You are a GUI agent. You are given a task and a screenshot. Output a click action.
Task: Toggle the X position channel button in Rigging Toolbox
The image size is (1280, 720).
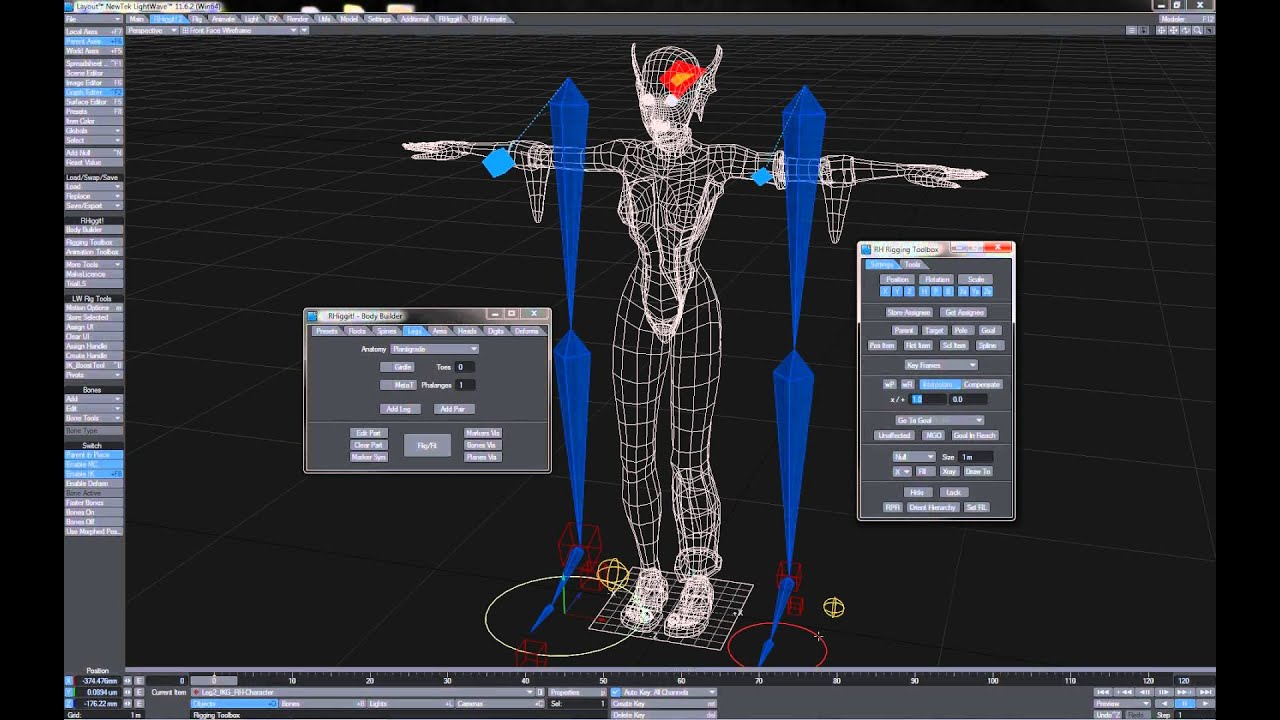coord(885,292)
